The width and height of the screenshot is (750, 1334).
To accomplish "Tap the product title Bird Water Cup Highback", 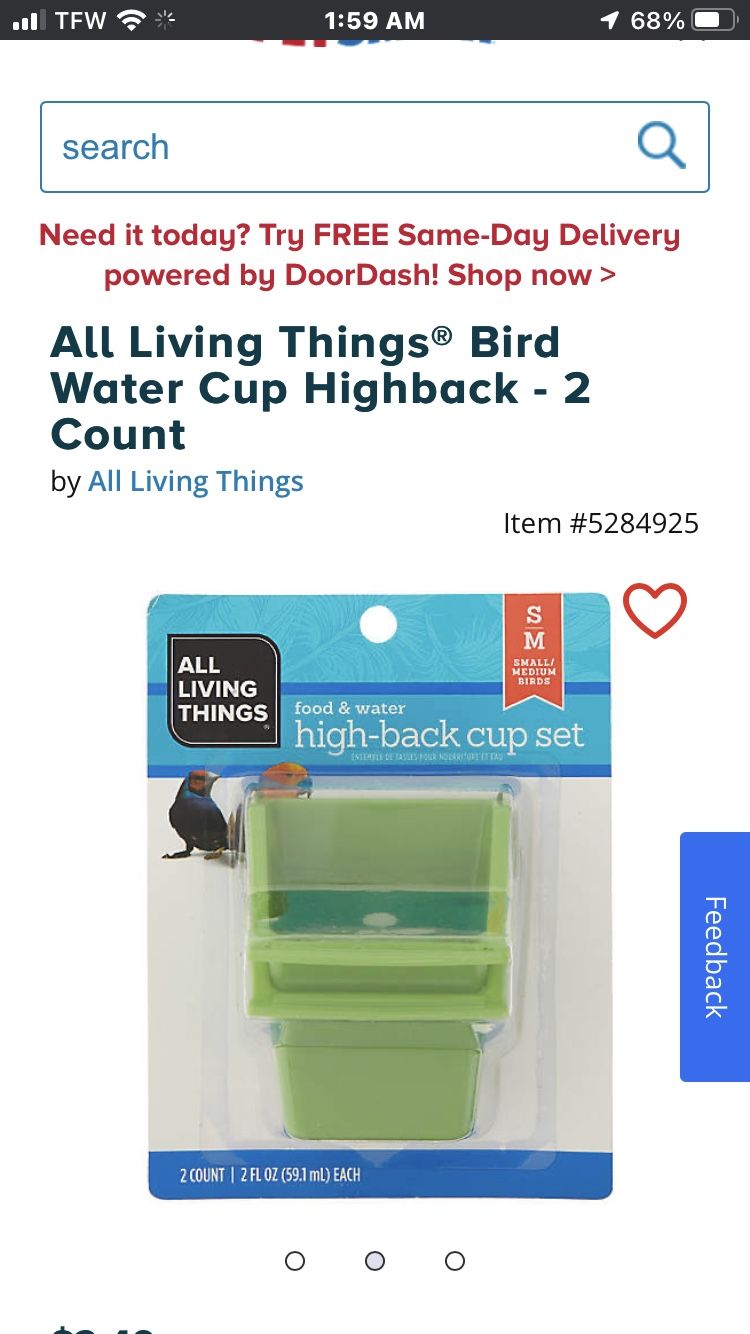I will pos(320,388).
